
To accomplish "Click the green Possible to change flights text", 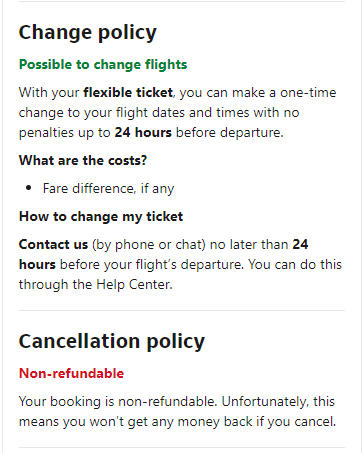I will (103, 64).
